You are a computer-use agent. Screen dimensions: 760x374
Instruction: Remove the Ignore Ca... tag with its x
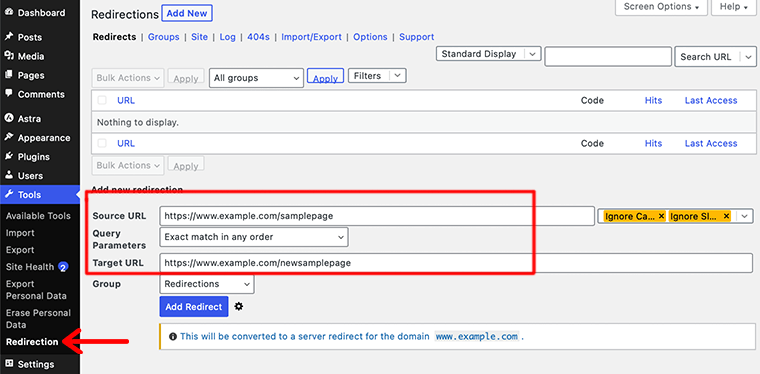(x=661, y=217)
